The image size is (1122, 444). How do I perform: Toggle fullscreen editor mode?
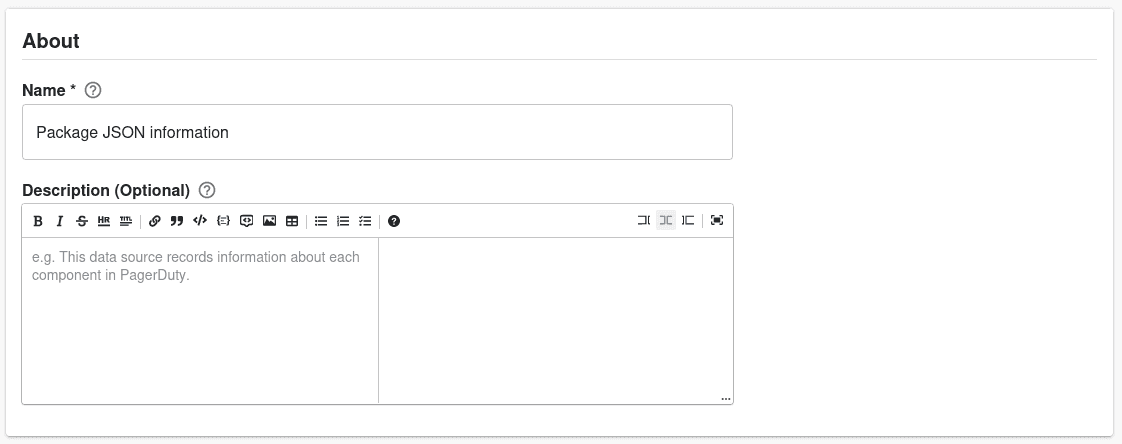click(717, 221)
